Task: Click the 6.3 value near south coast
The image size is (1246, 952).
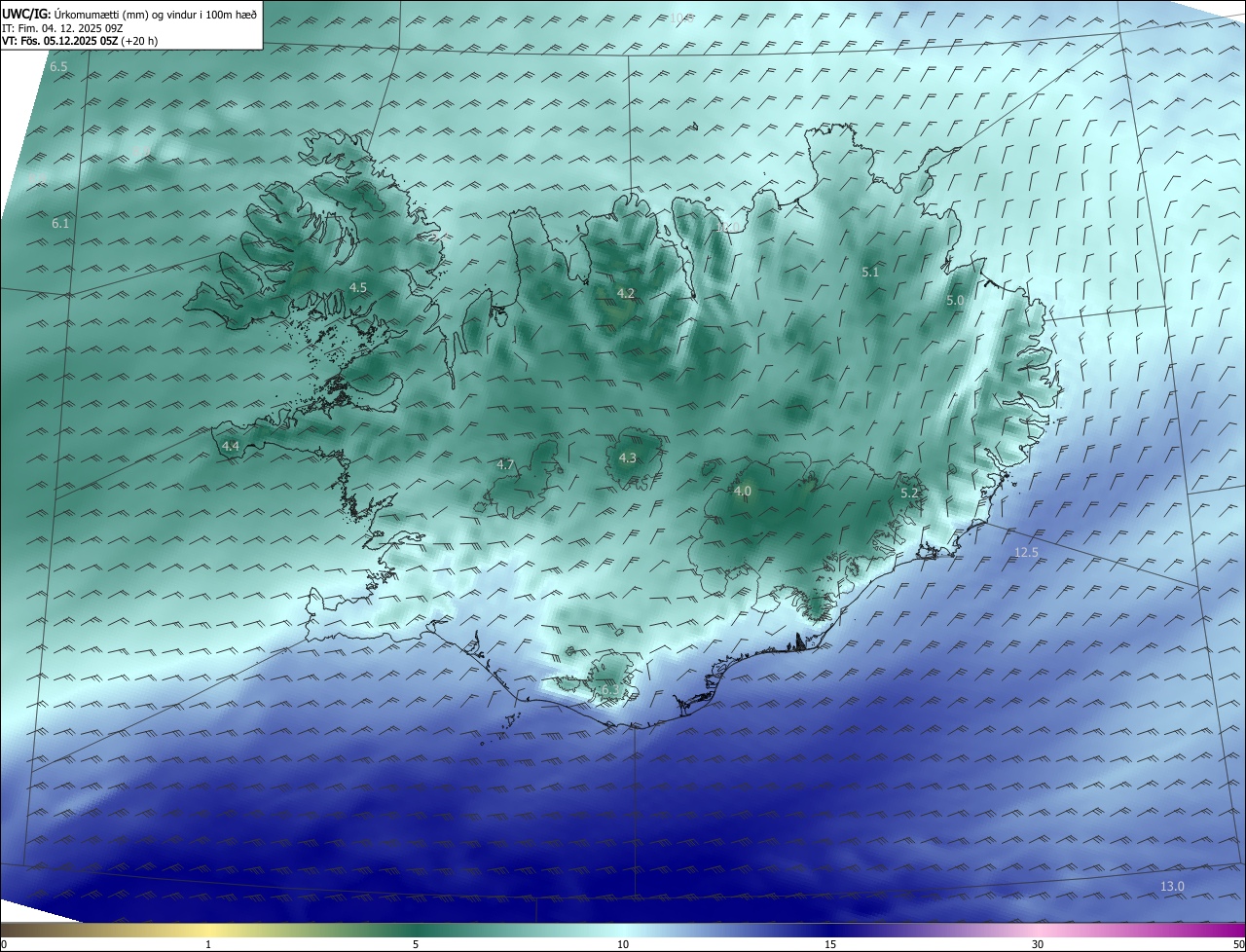Action: coord(608,690)
